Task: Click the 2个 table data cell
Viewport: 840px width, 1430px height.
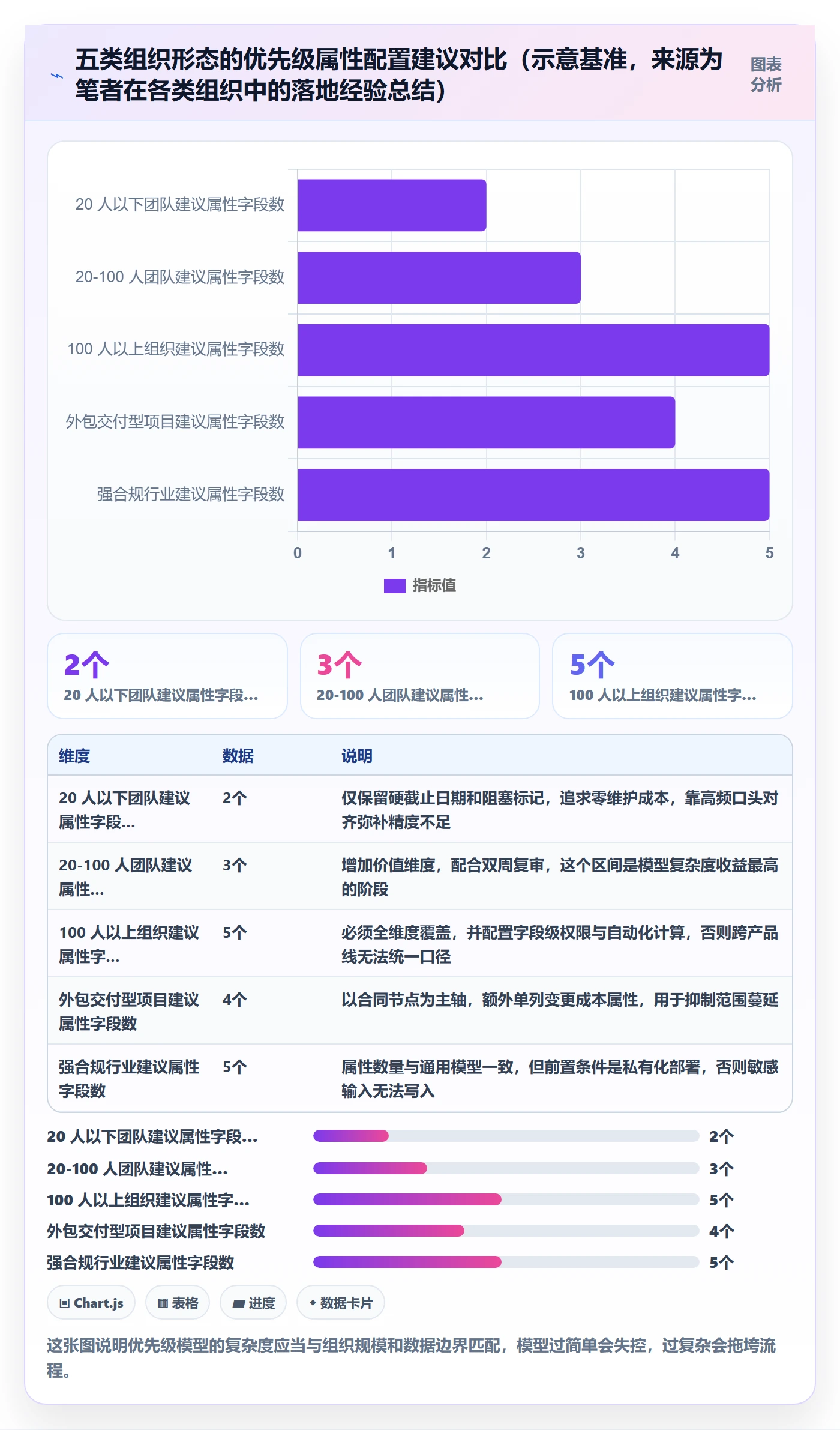Action: (235, 798)
